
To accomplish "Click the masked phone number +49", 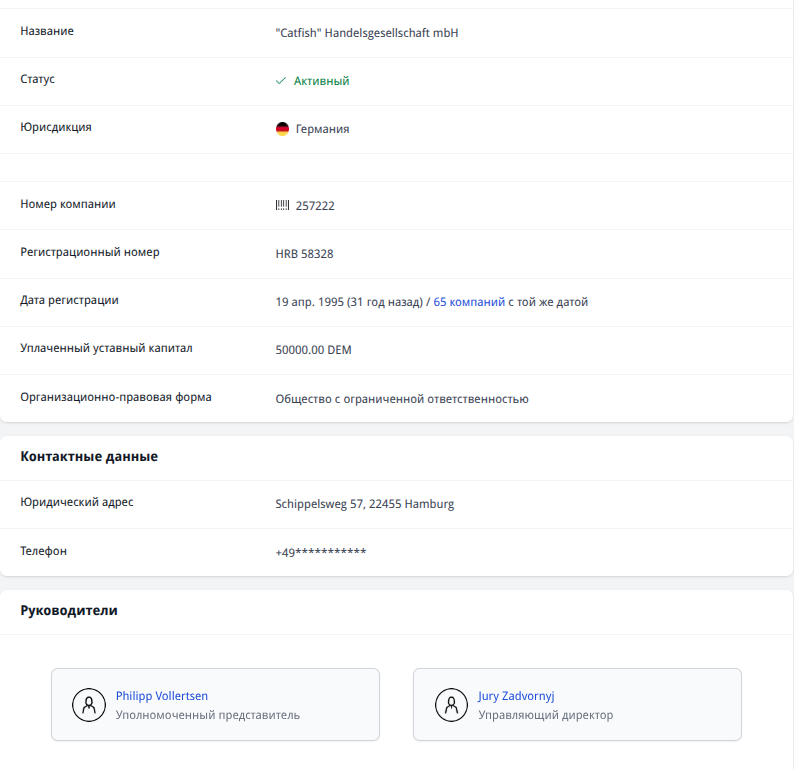I will (x=320, y=552).
